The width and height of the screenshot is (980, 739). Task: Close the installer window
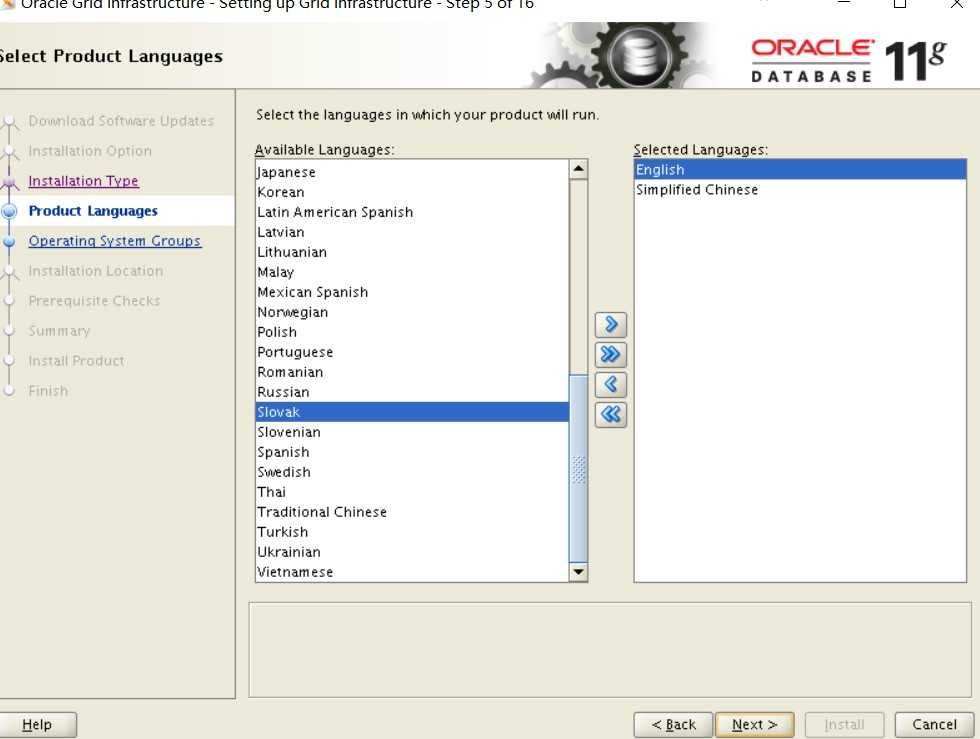coord(956,4)
